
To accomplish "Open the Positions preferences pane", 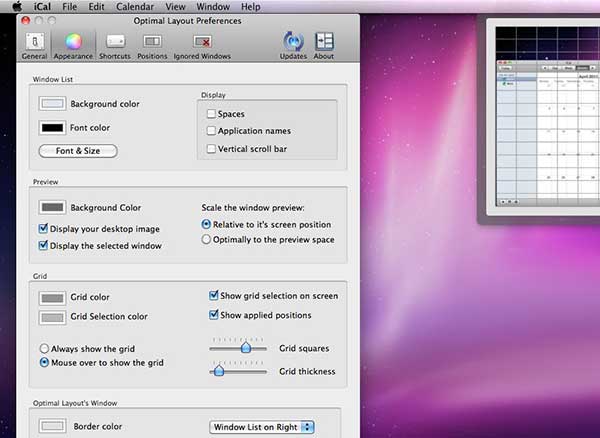I will pos(152,46).
